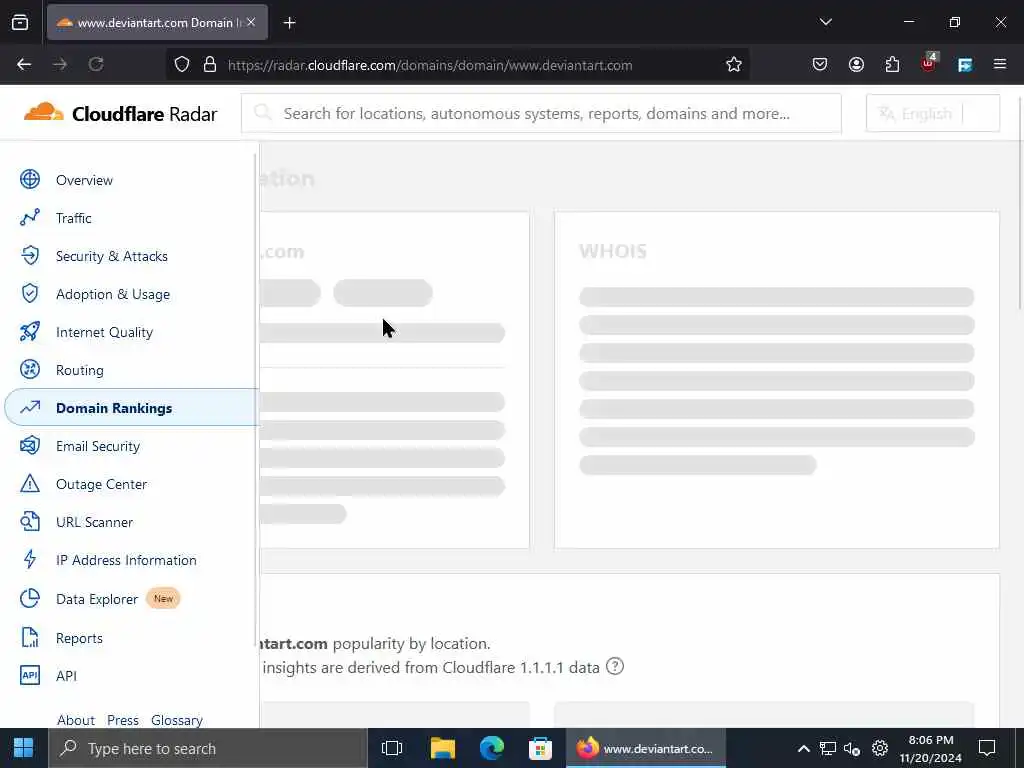
Task: Open the Email Security envelope icon
Action: 29,445
